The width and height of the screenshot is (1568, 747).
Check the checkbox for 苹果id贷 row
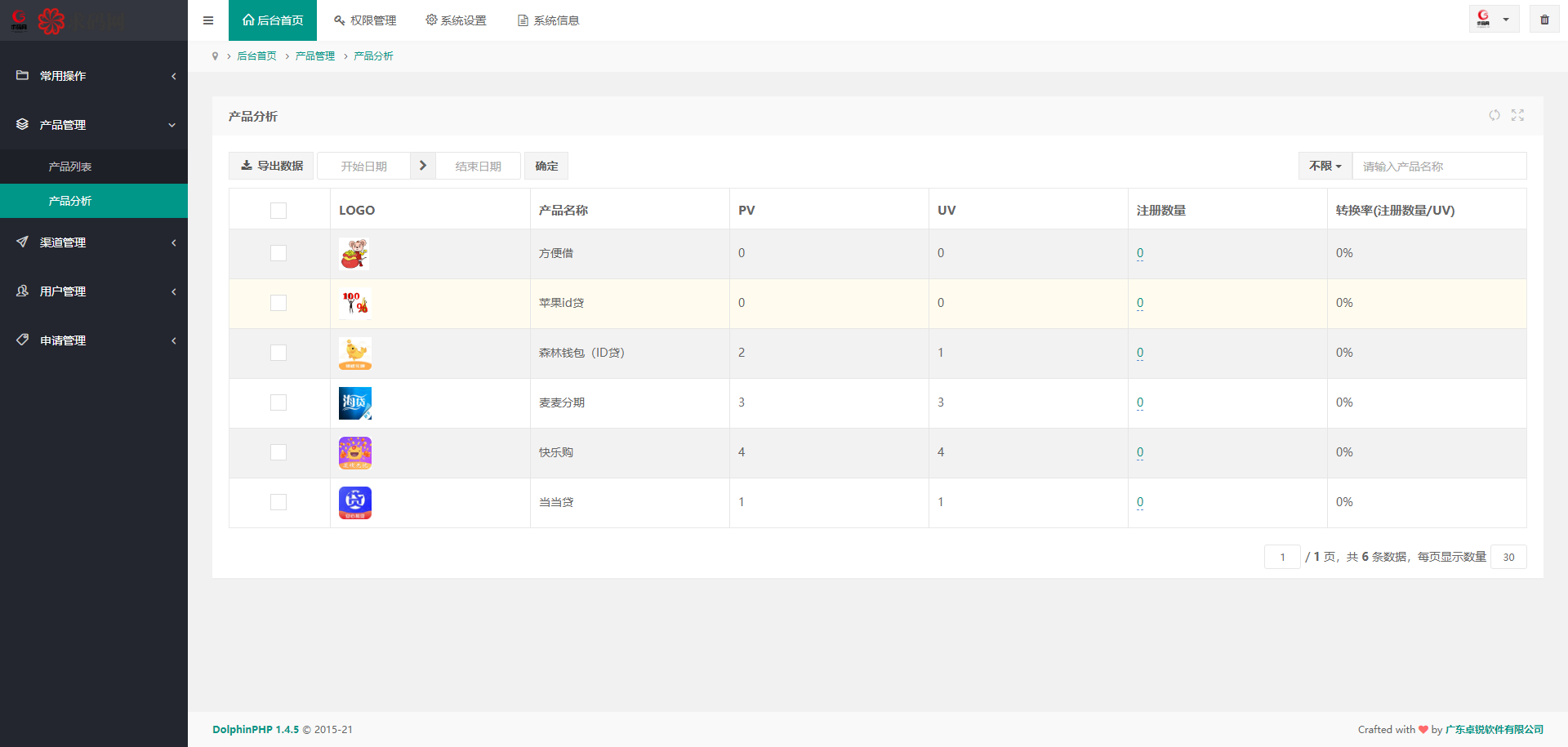click(x=278, y=303)
